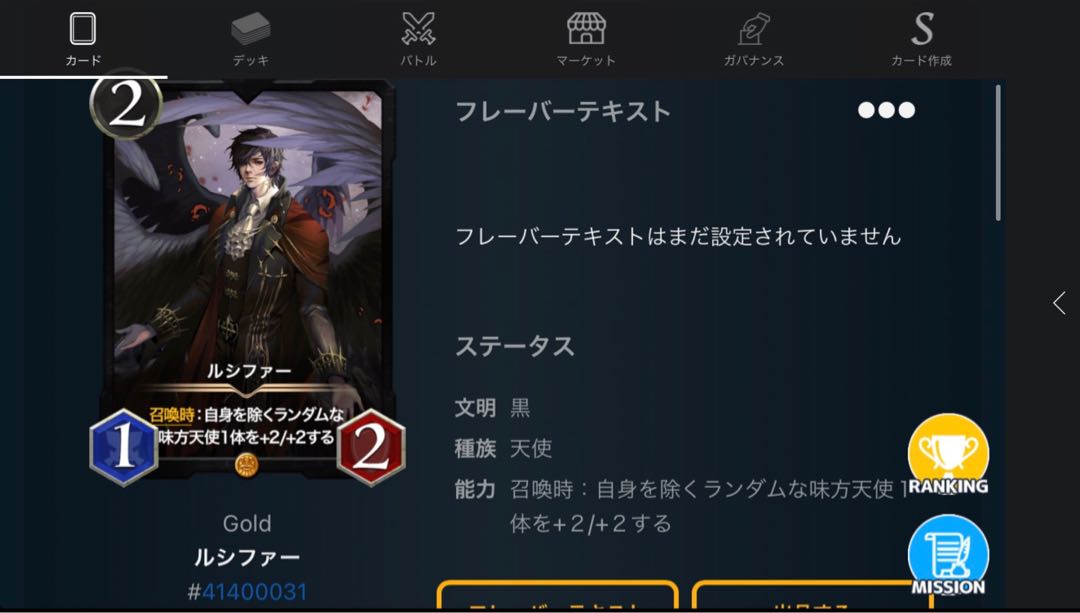Go to バトル crossed swords icon

[x=418, y=29]
